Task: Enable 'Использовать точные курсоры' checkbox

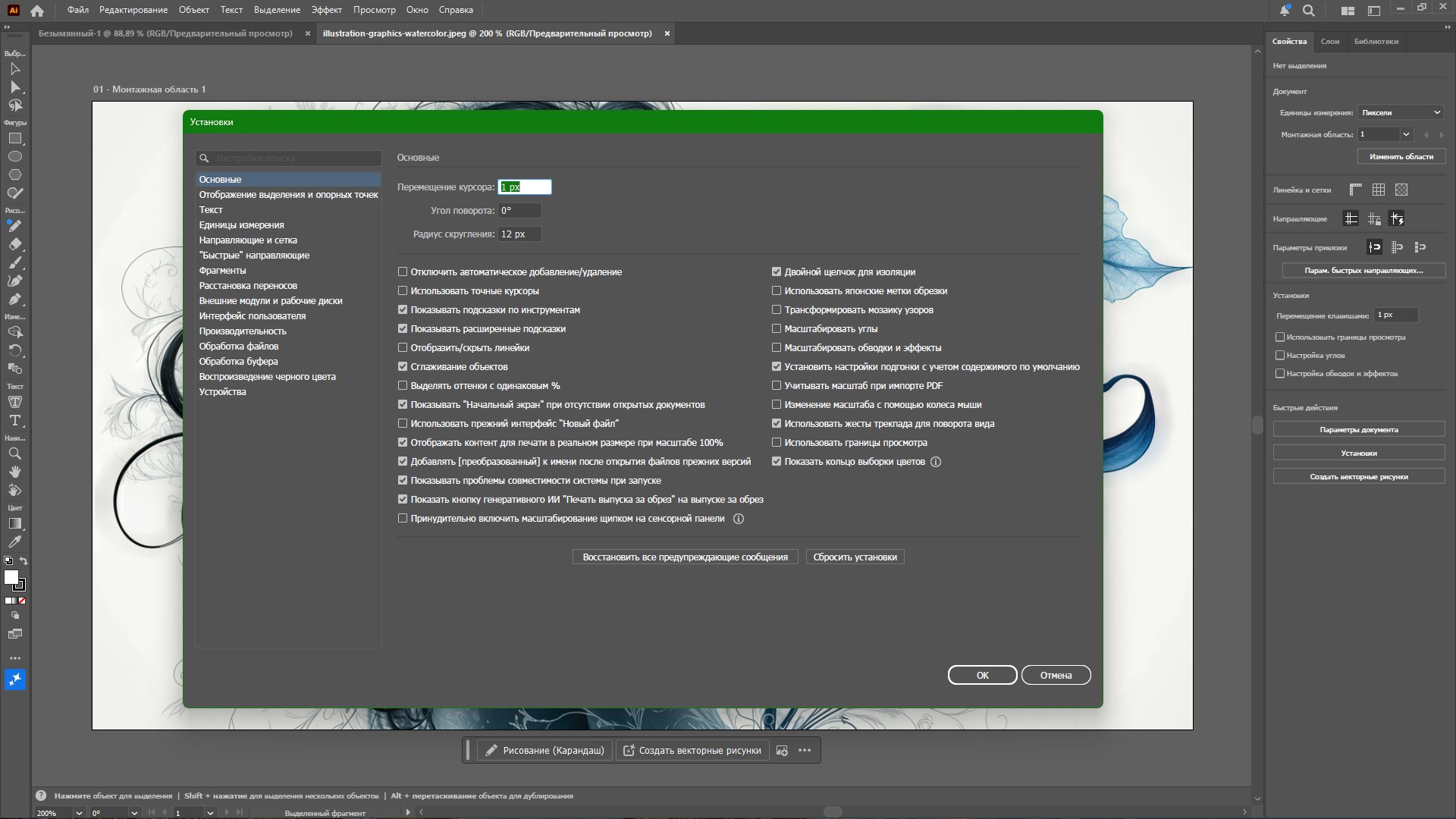Action: pos(403,290)
